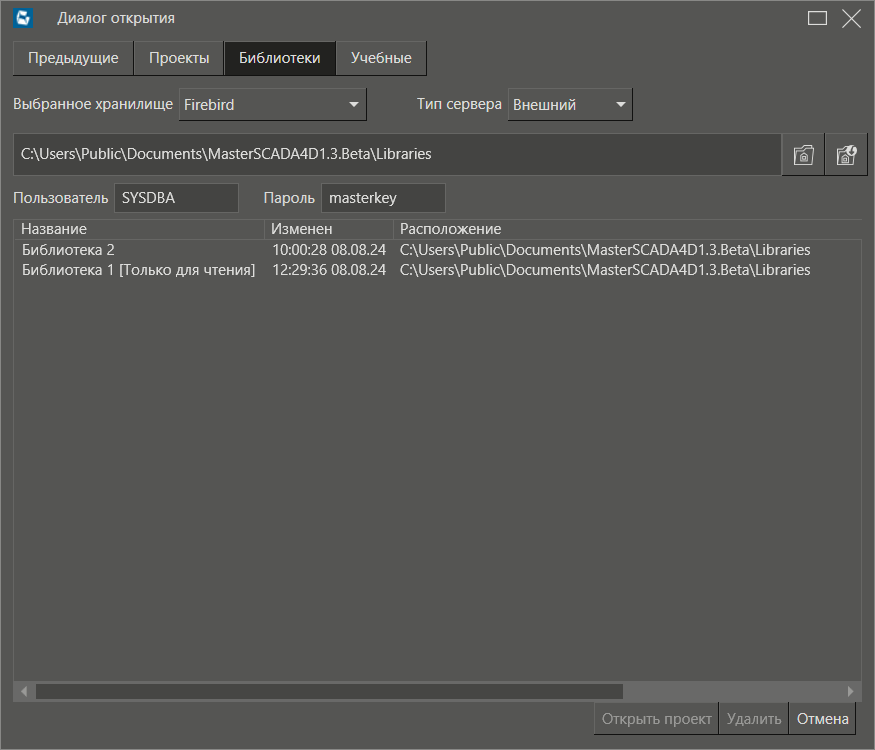Click the Отмена button
875x750 pixels.
[823, 719]
